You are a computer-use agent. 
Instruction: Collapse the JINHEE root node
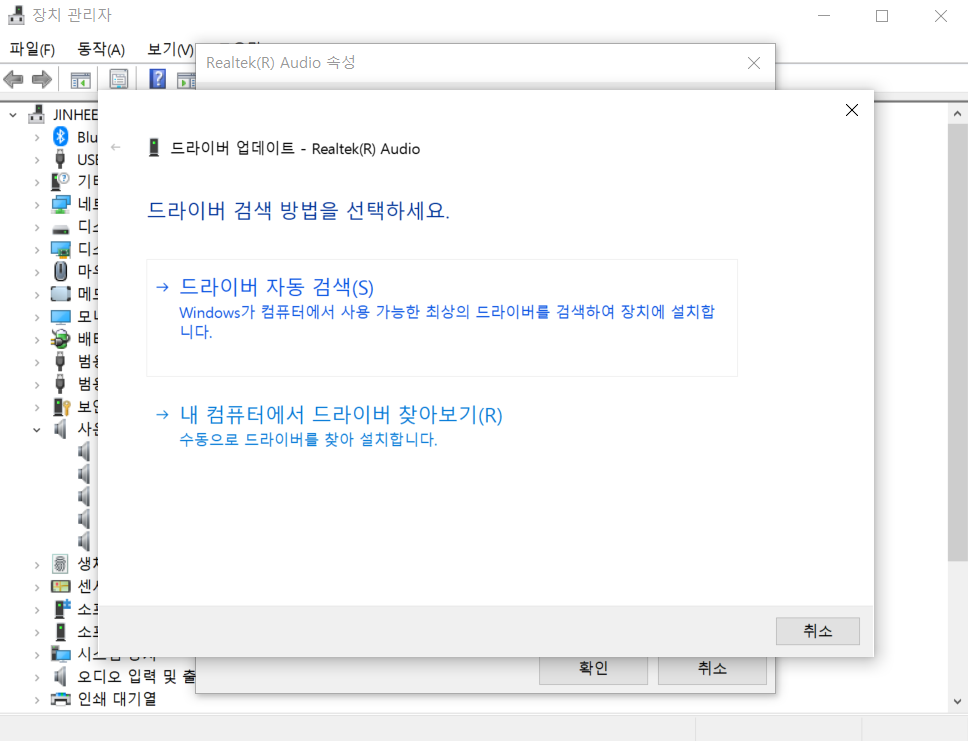13,115
